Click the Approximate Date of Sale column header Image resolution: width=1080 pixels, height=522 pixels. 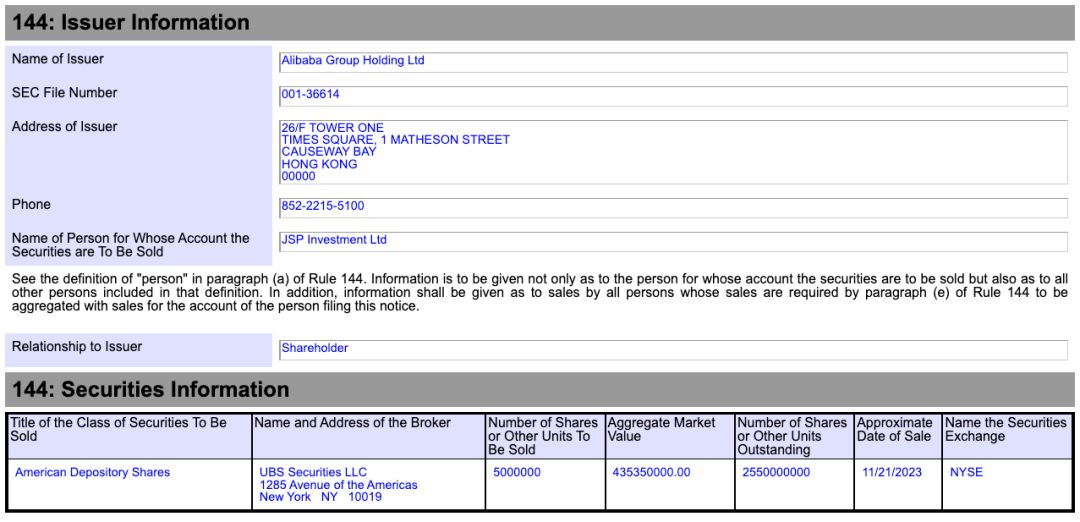[896, 430]
